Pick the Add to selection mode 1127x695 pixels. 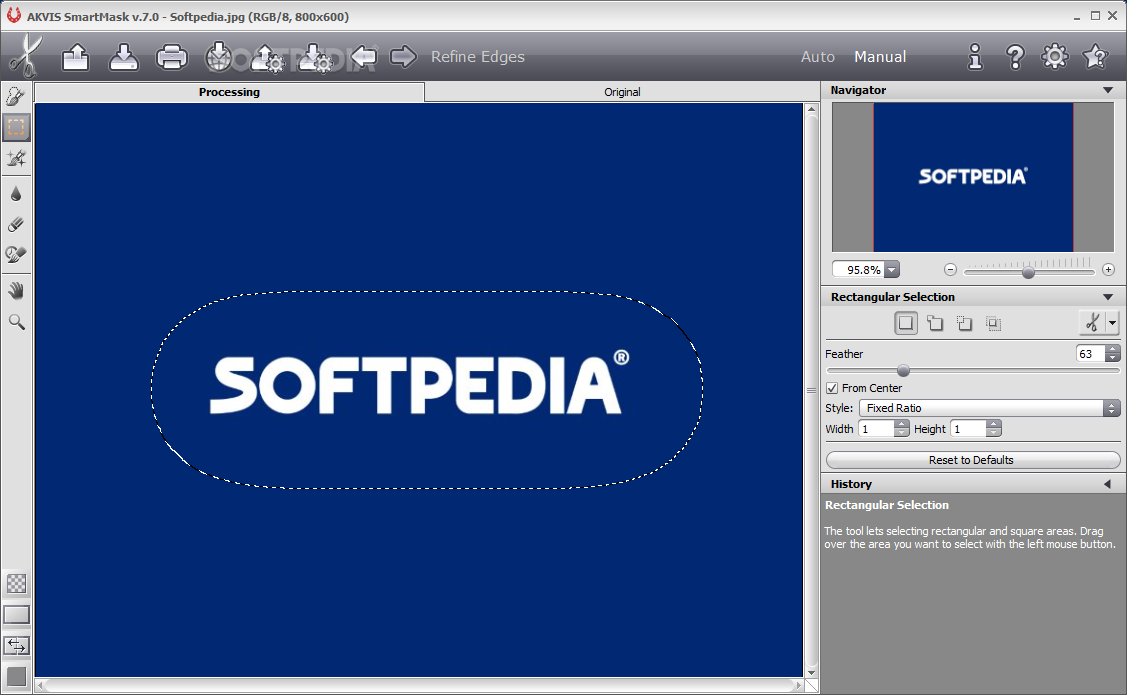(935, 323)
